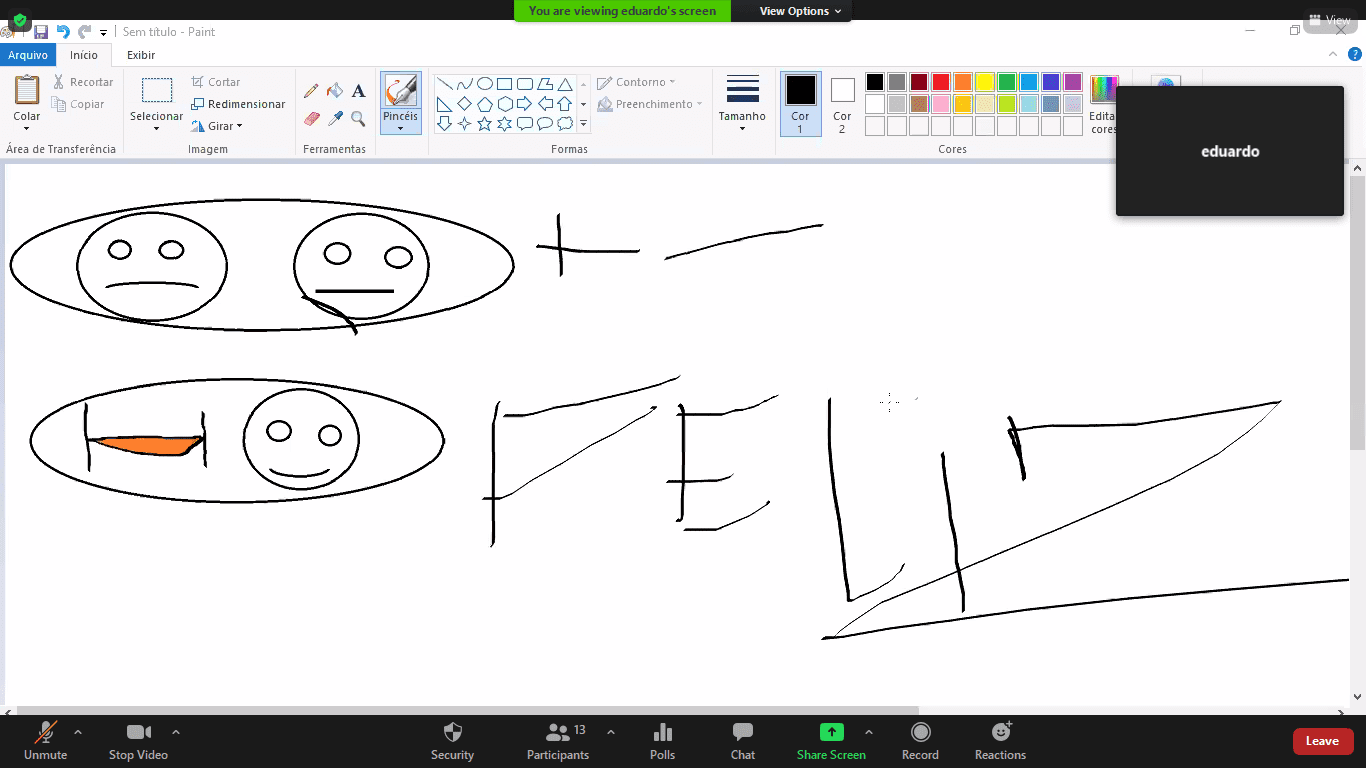Screen dimensions: 1366x768
Task: Click Redimensionar button
Action: [x=238, y=104]
